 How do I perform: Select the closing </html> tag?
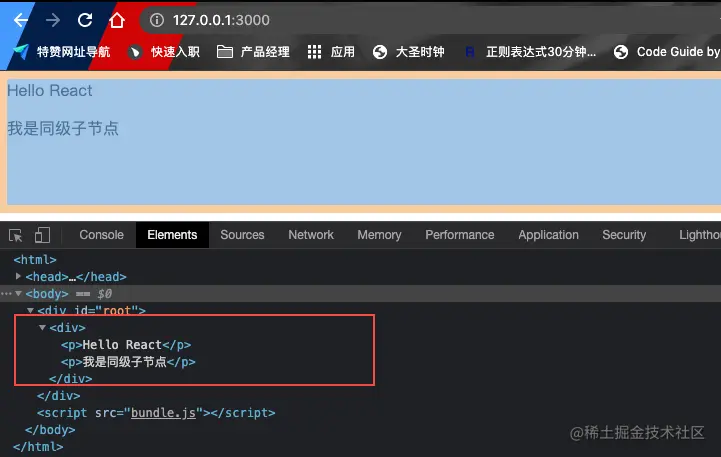pos(38,446)
